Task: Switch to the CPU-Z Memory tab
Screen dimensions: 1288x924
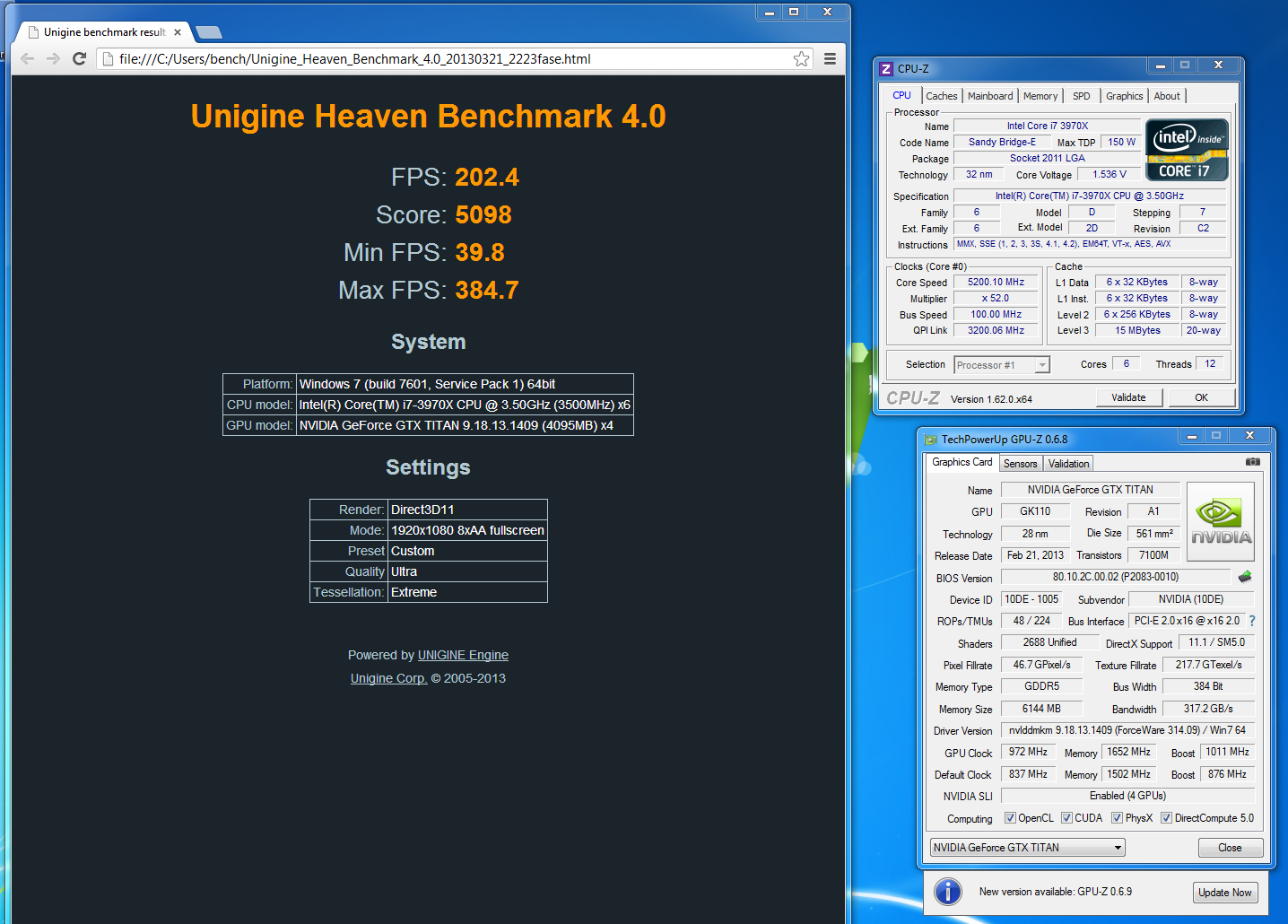Action: point(1040,96)
